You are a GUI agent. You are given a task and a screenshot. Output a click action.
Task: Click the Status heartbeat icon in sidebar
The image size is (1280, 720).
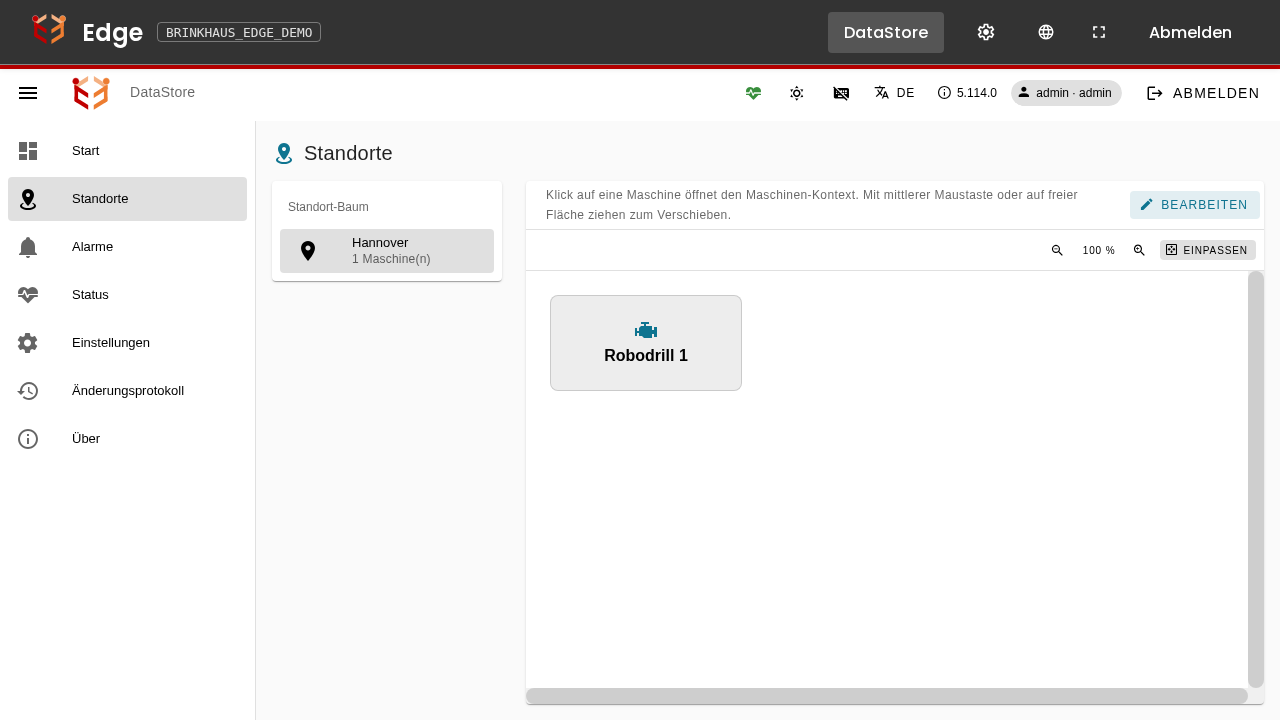(x=28, y=295)
